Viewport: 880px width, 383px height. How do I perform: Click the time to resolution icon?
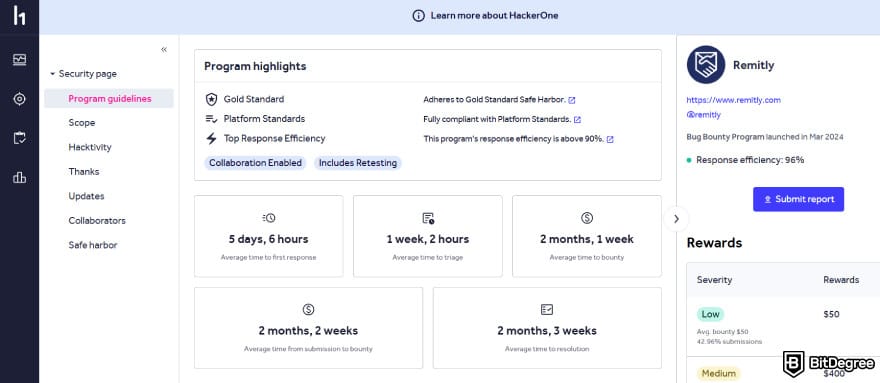pos(547,309)
